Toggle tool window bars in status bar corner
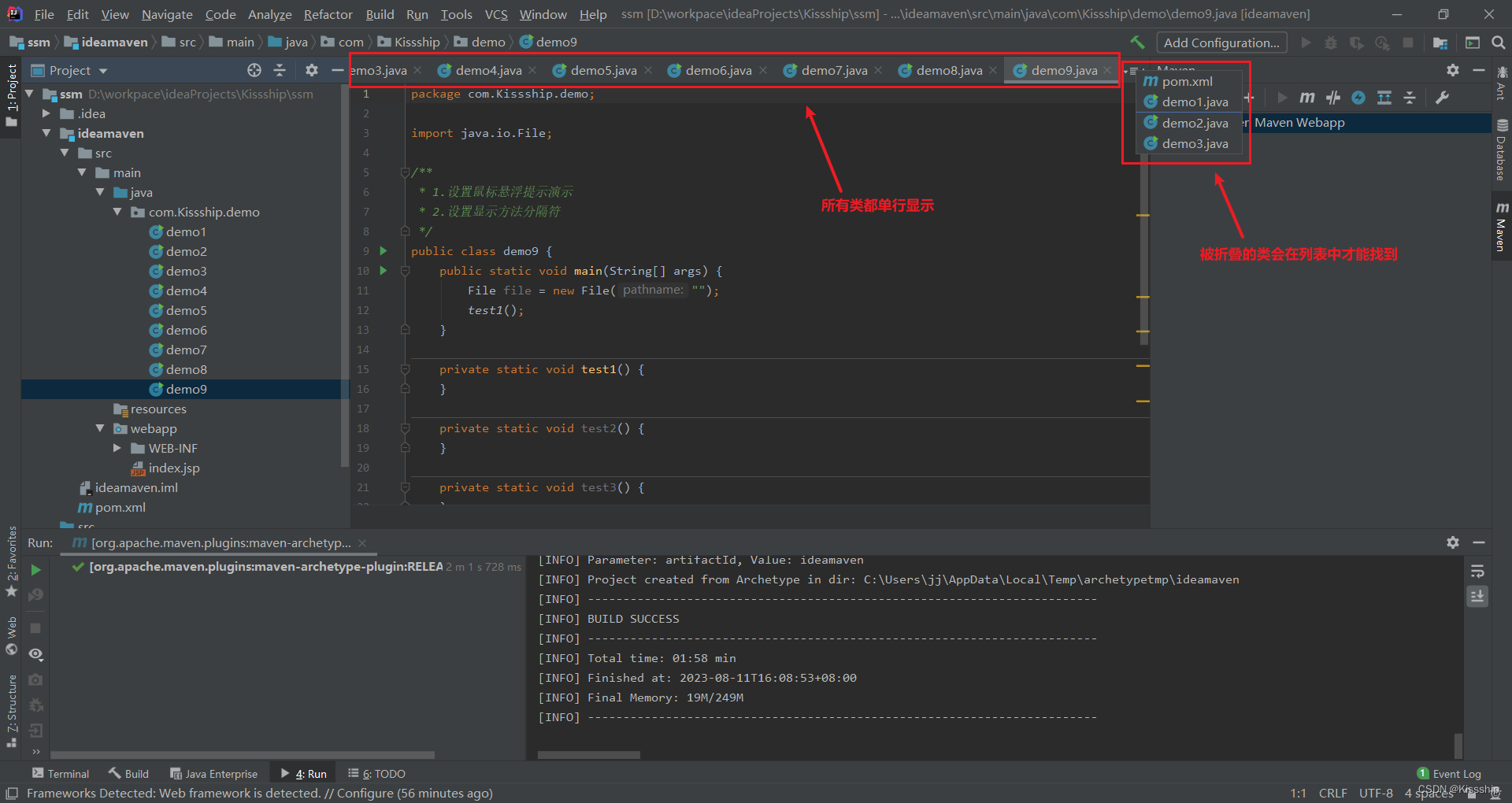The image size is (1512, 803). 12,793
